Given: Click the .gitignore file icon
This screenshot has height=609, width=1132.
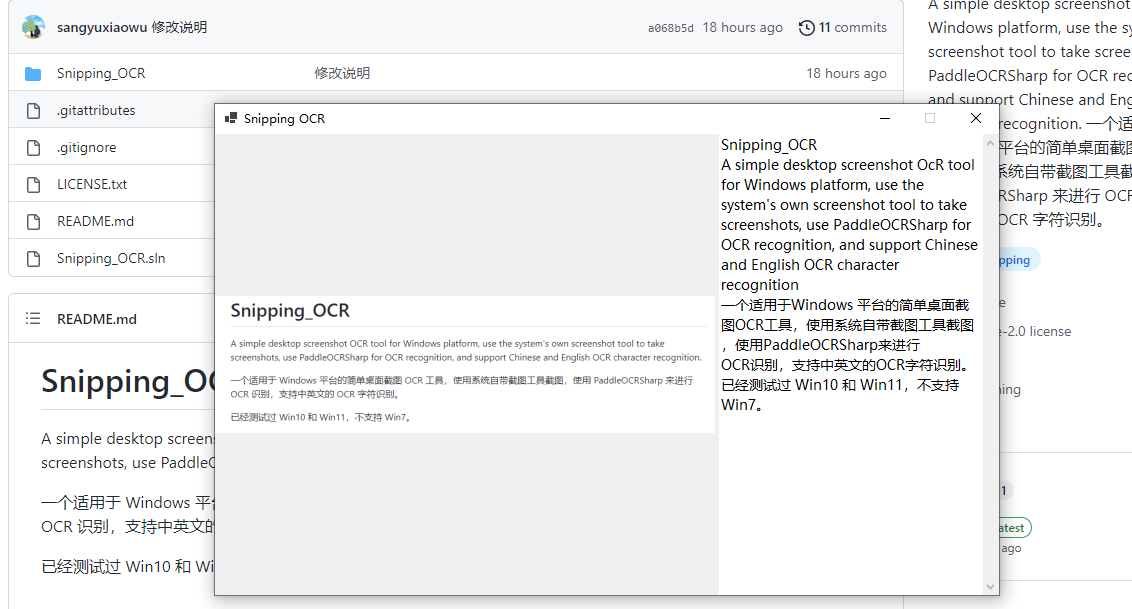Looking at the screenshot, I should [33, 147].
